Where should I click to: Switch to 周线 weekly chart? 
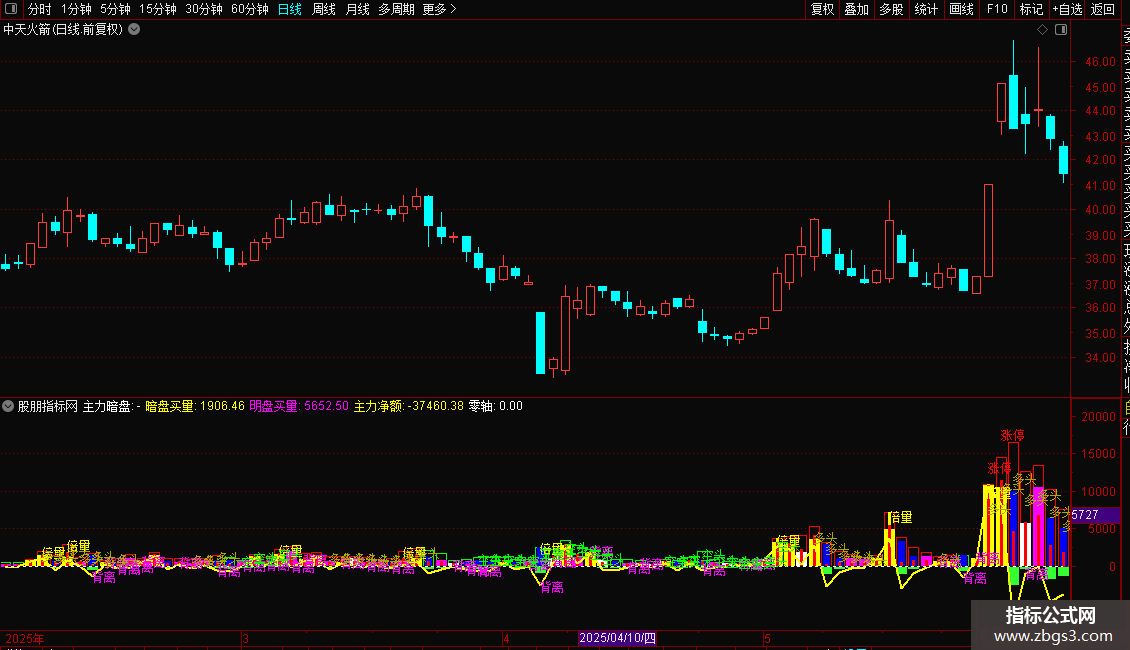pyautogui.click(x=324, y=9)
